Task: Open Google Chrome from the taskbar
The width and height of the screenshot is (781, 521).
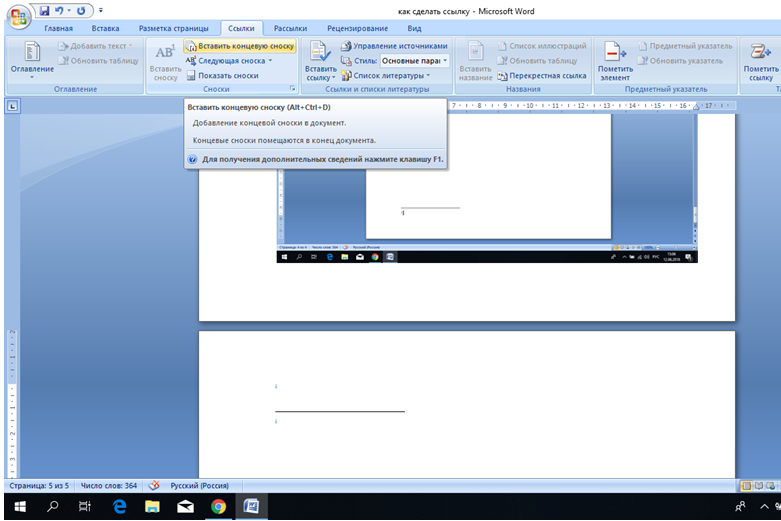Action: pos(218,507)
